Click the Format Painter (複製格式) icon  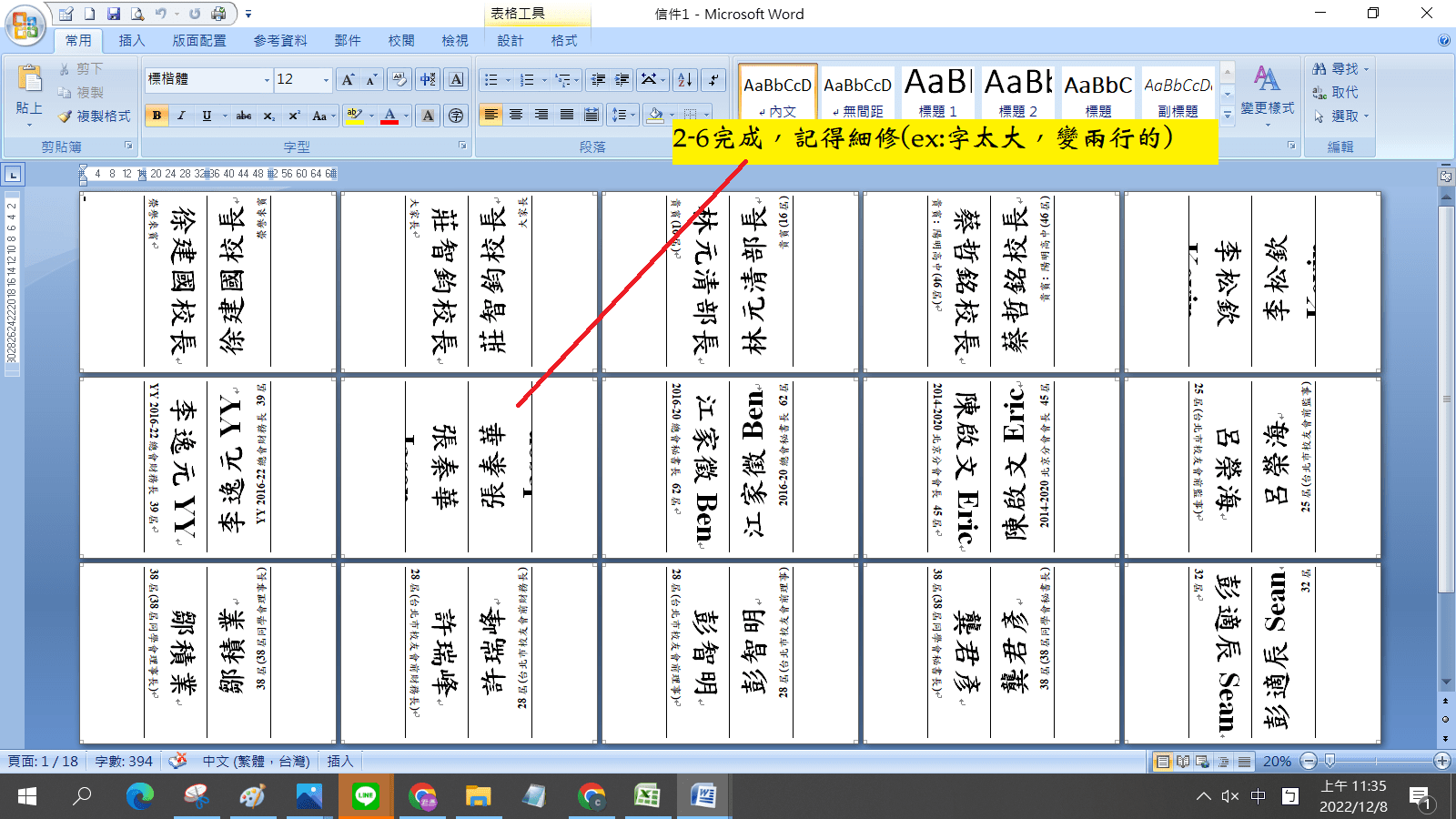(x=95, y=116)
